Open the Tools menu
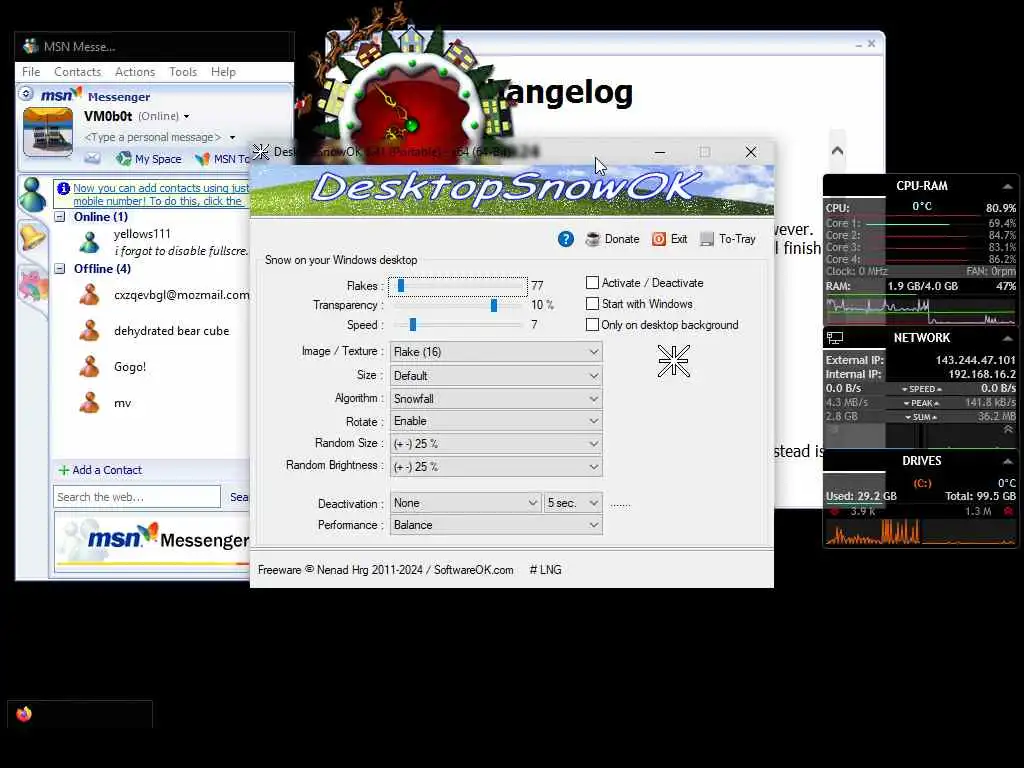The height and width of the screenshot is (768, 1024). (183, 72)
